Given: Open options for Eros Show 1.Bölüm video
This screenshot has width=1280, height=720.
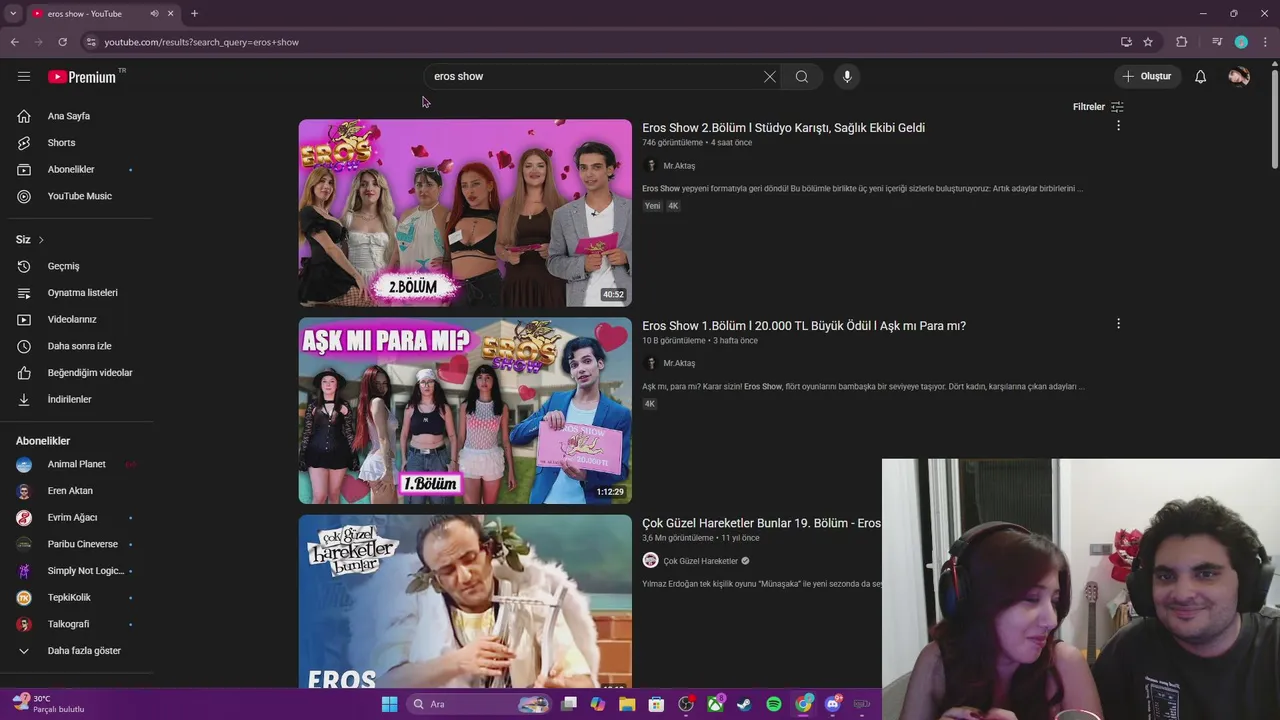Looking at the screenshot, I should (x=1118, y=324).
